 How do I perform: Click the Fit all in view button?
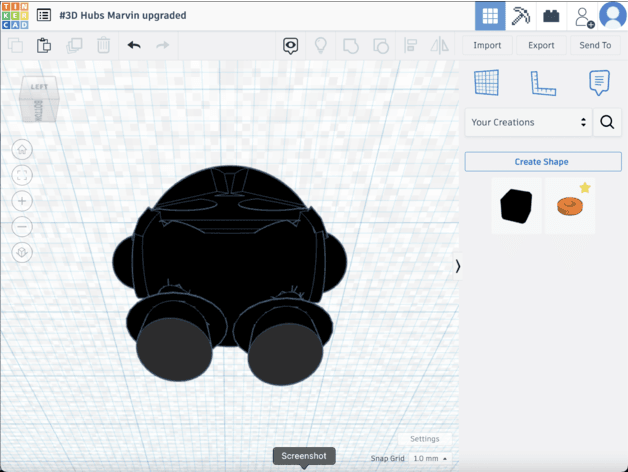[22, 175]
